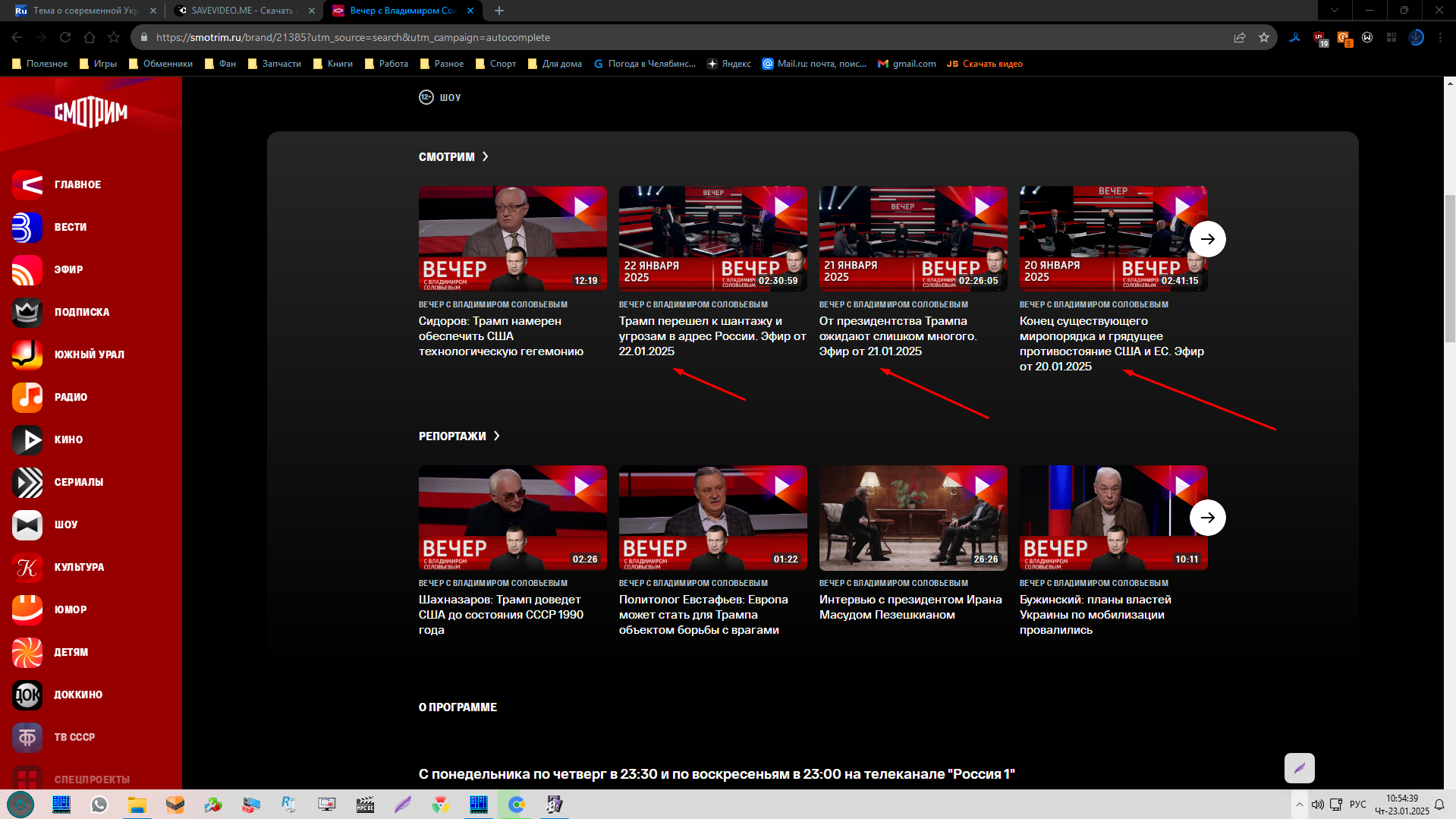Show hidden system tray icons

1300,805
